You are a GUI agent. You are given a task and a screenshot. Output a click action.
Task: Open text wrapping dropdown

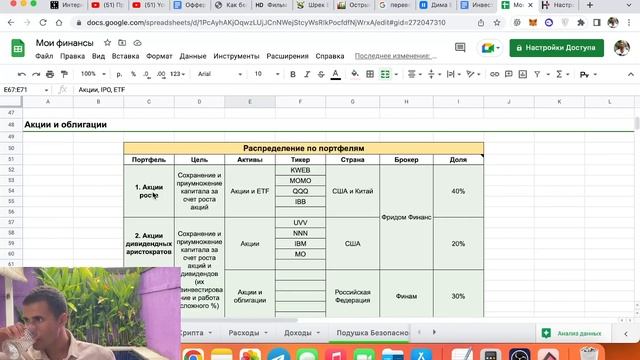point(453,74)
